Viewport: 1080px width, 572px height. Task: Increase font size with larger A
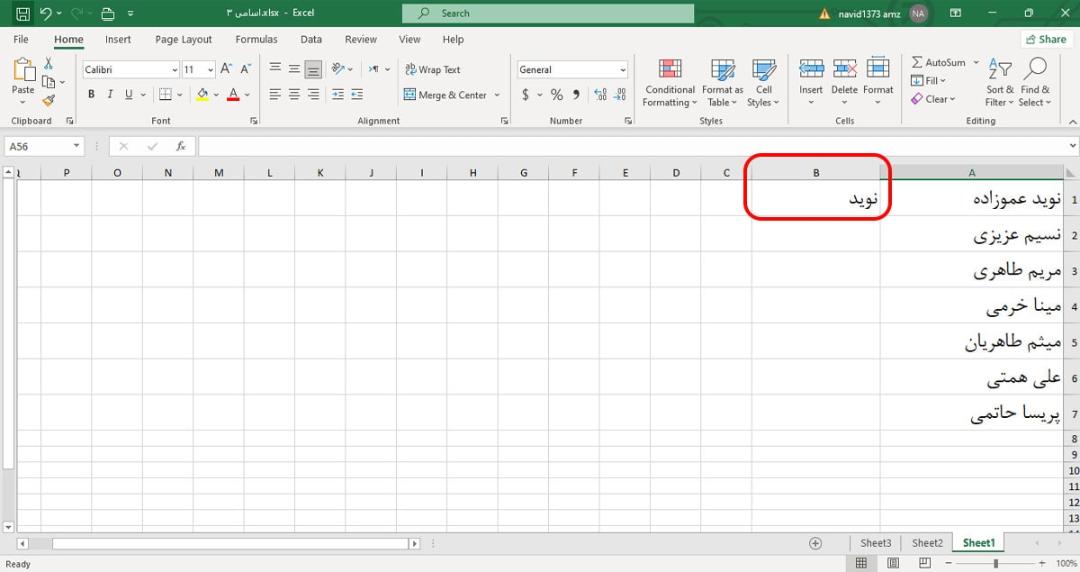coord(226,69)
